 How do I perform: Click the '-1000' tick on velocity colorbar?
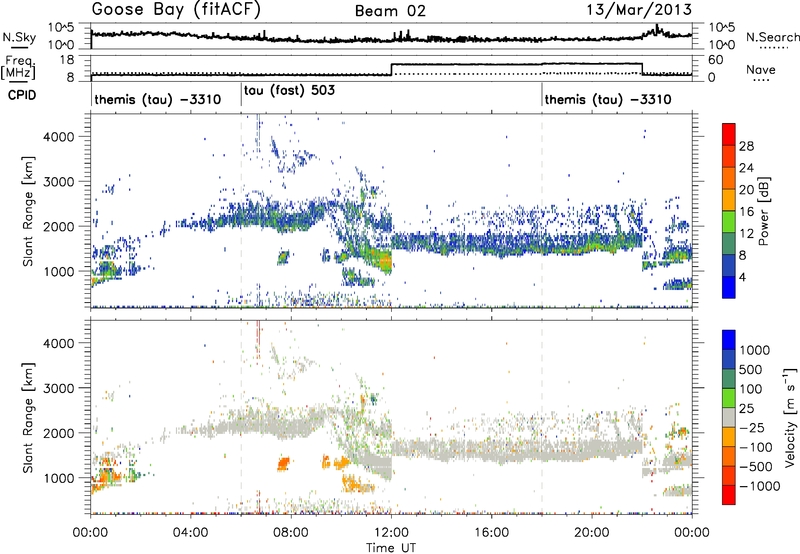[759, 486]
